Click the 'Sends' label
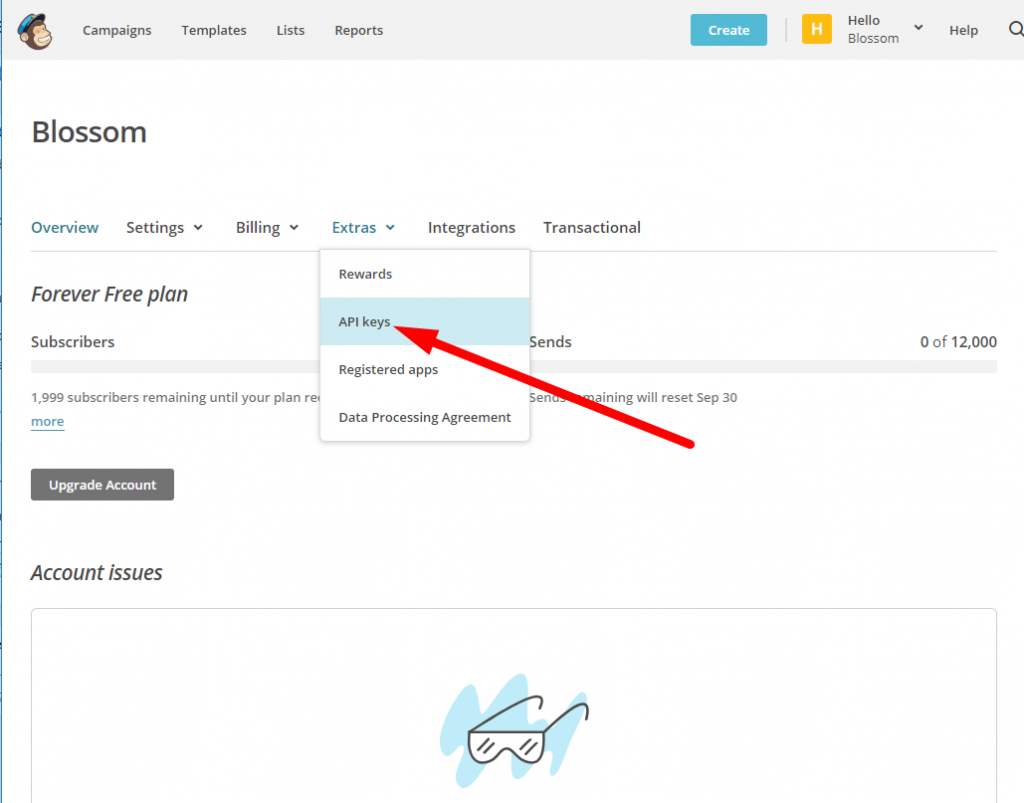Image resolution: width=1024 pixels, height=803 pixels. coord(550,341)
